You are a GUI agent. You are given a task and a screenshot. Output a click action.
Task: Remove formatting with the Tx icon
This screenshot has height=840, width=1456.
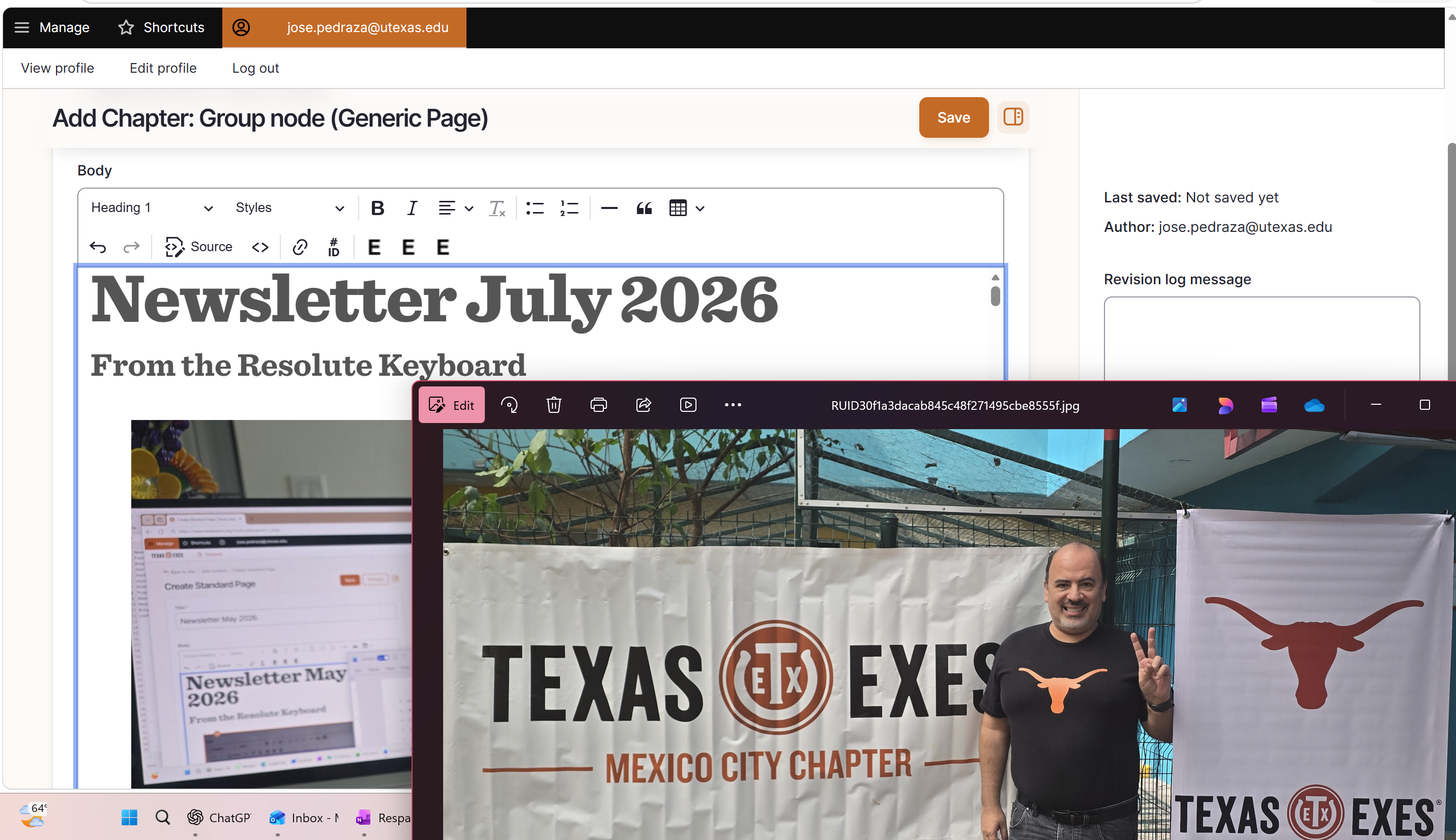coord(497,207)
